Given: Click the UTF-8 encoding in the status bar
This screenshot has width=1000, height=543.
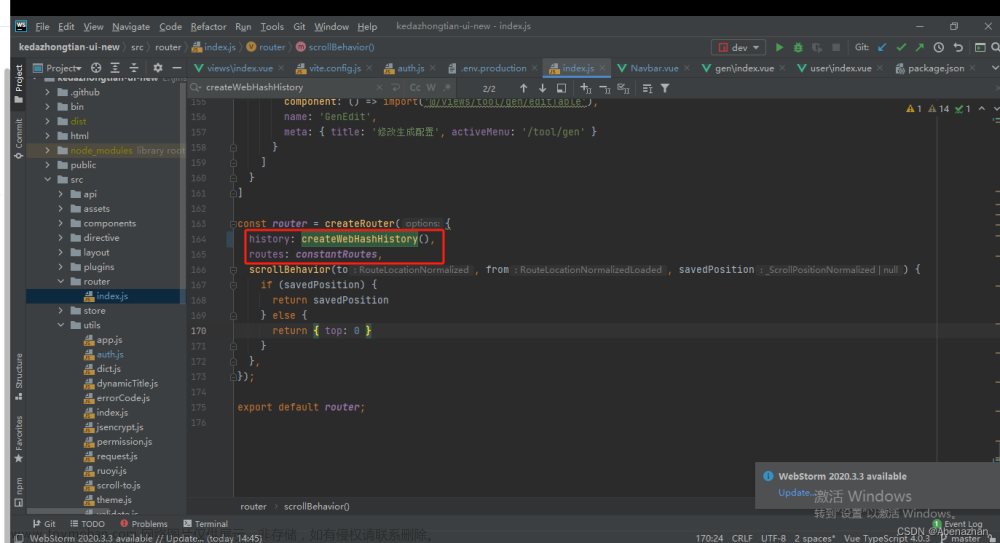Looking at the screenshot, I should point(774,538).
